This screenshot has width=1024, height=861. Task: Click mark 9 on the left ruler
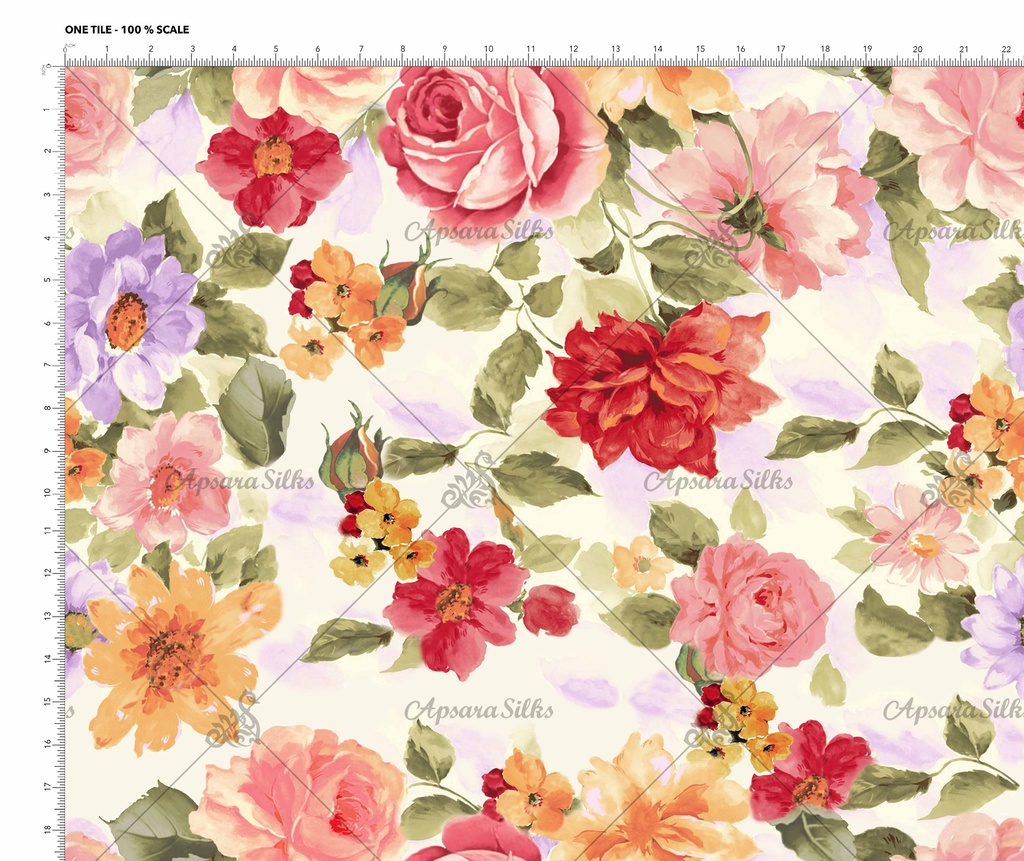pos(49,450)
